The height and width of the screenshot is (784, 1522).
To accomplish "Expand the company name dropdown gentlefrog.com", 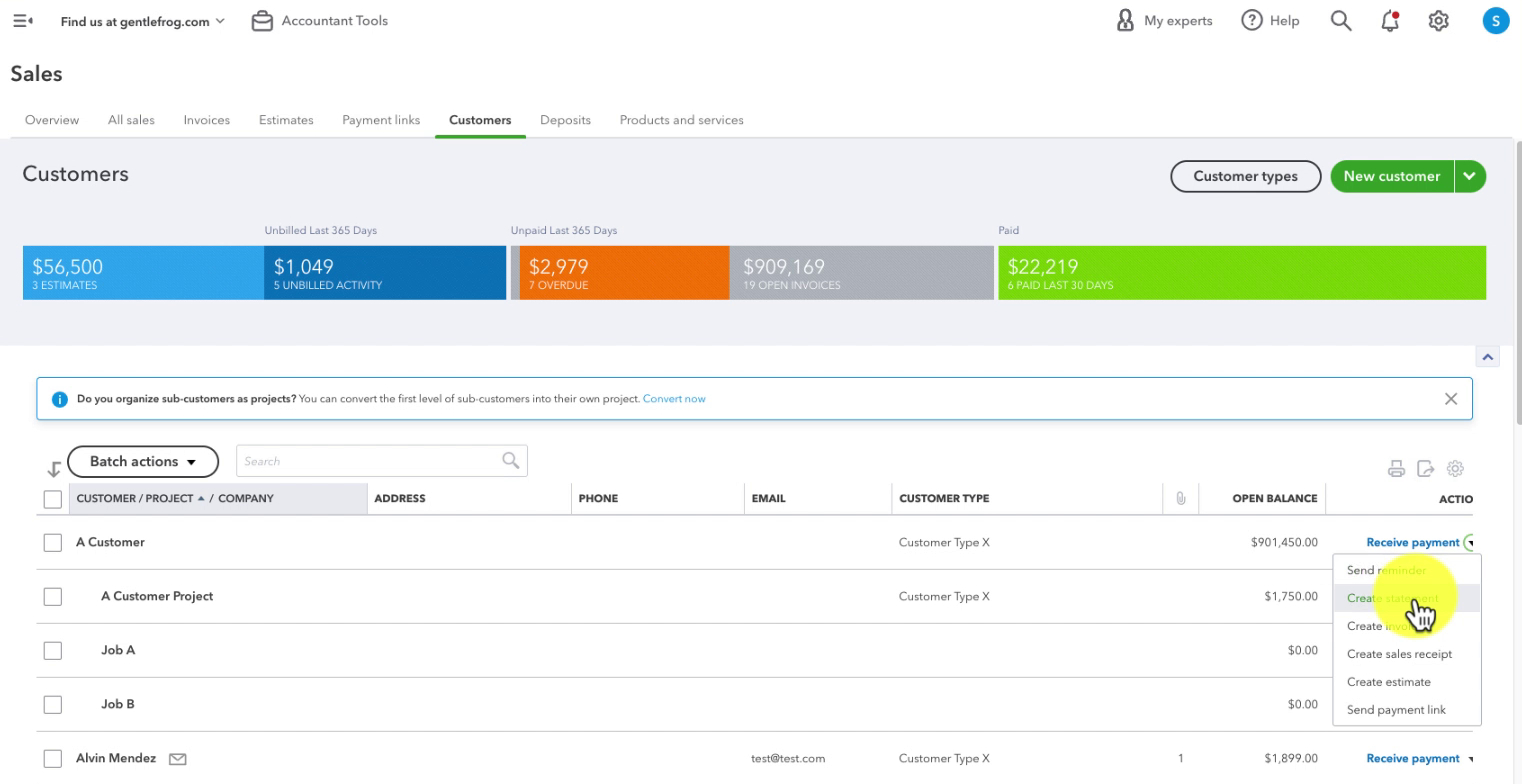I will [142, 21].
